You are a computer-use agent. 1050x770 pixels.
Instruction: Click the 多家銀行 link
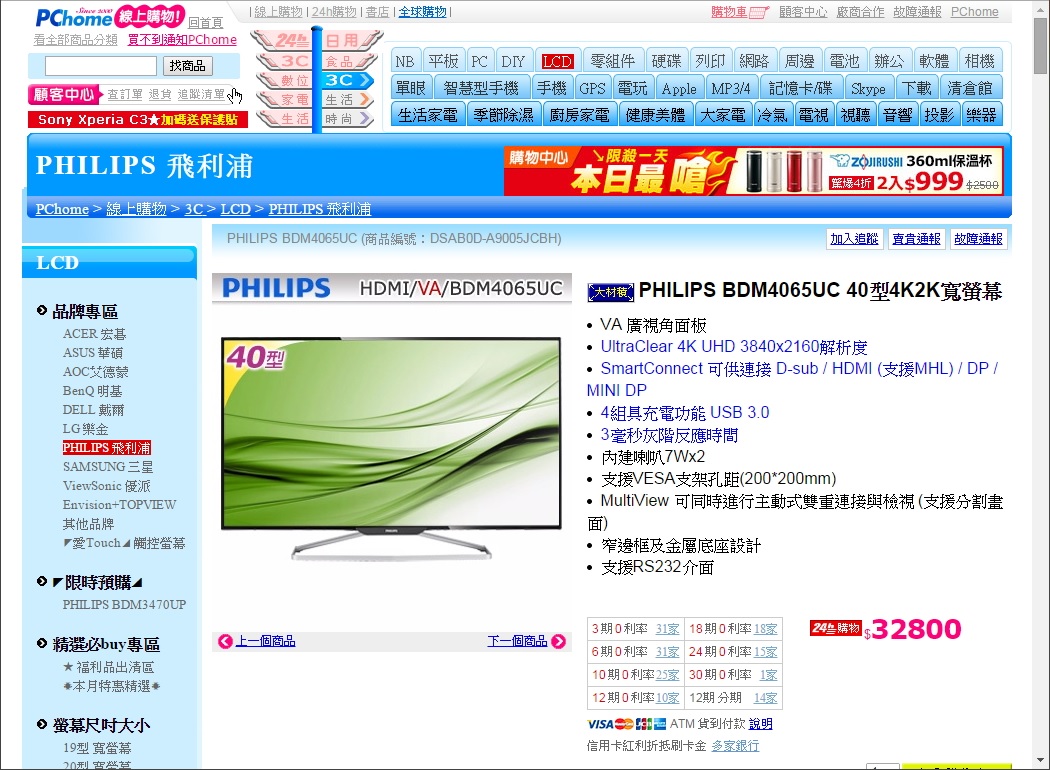click(x=735, y=746)
